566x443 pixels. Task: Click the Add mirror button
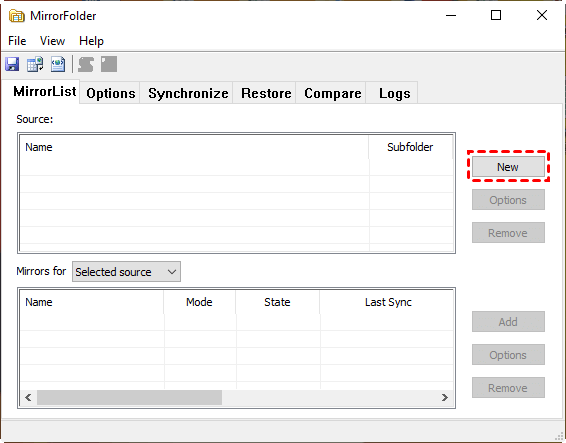click(508, 321)
